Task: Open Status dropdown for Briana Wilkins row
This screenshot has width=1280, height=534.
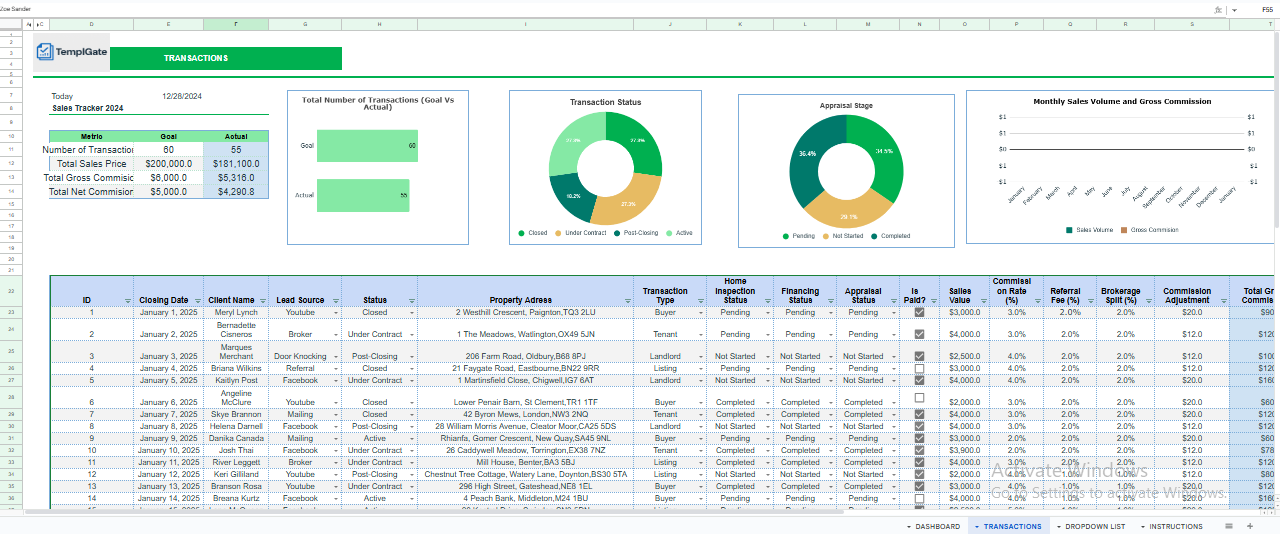Action: tap(411, 368)
